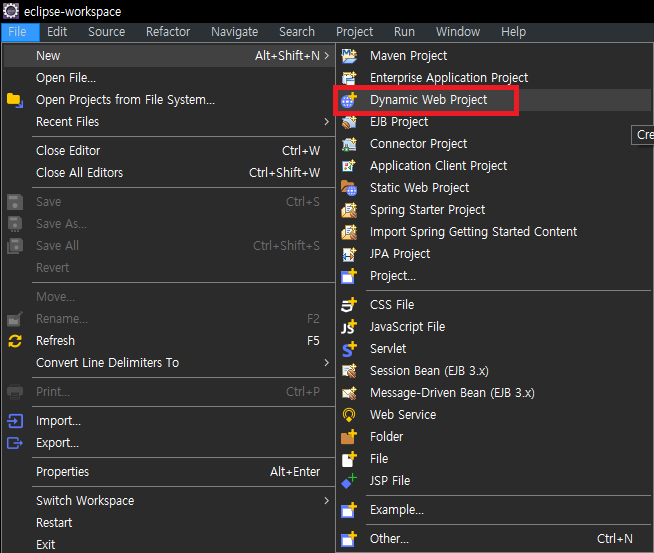Click the new Folder icon
The image size is (654, 553).
[349, 437]
